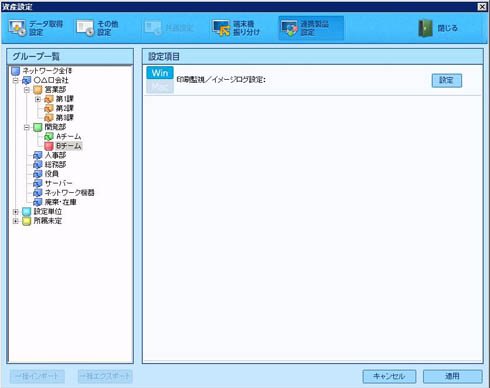Viewport: 490px width, 388px height.
Task: Select the ネットワーク全体 root icon
Action: pos(16,71)
